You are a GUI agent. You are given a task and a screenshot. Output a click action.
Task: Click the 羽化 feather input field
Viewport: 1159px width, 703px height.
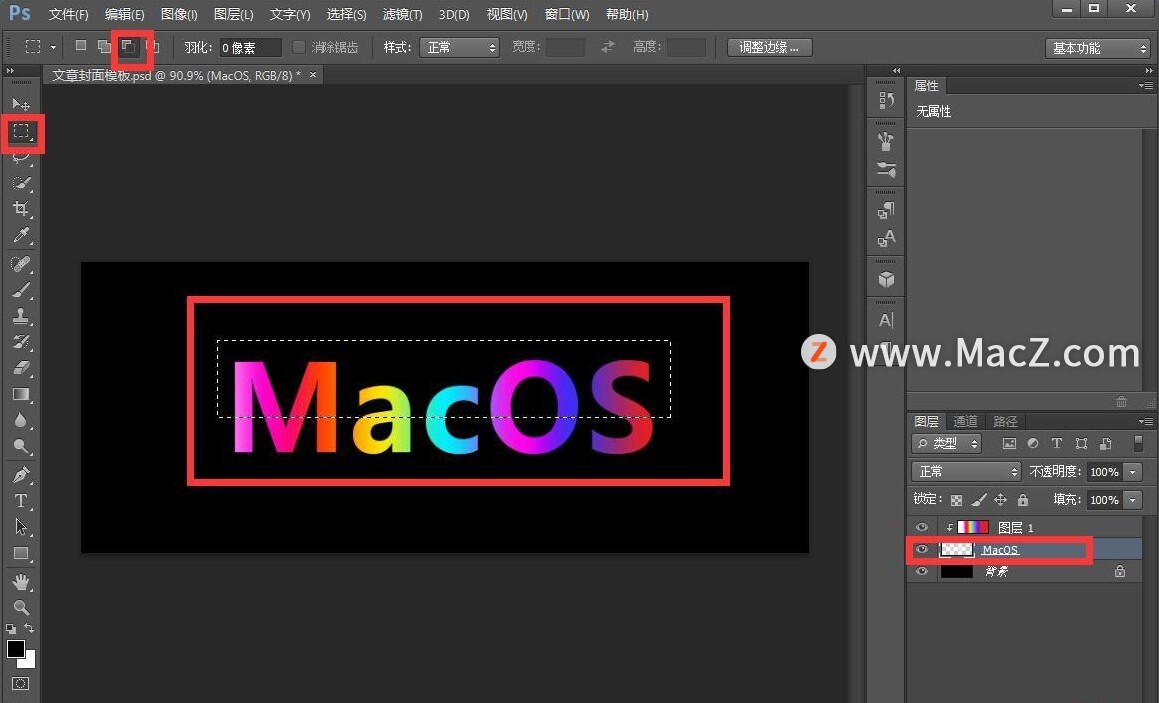[x=250, y=47]
